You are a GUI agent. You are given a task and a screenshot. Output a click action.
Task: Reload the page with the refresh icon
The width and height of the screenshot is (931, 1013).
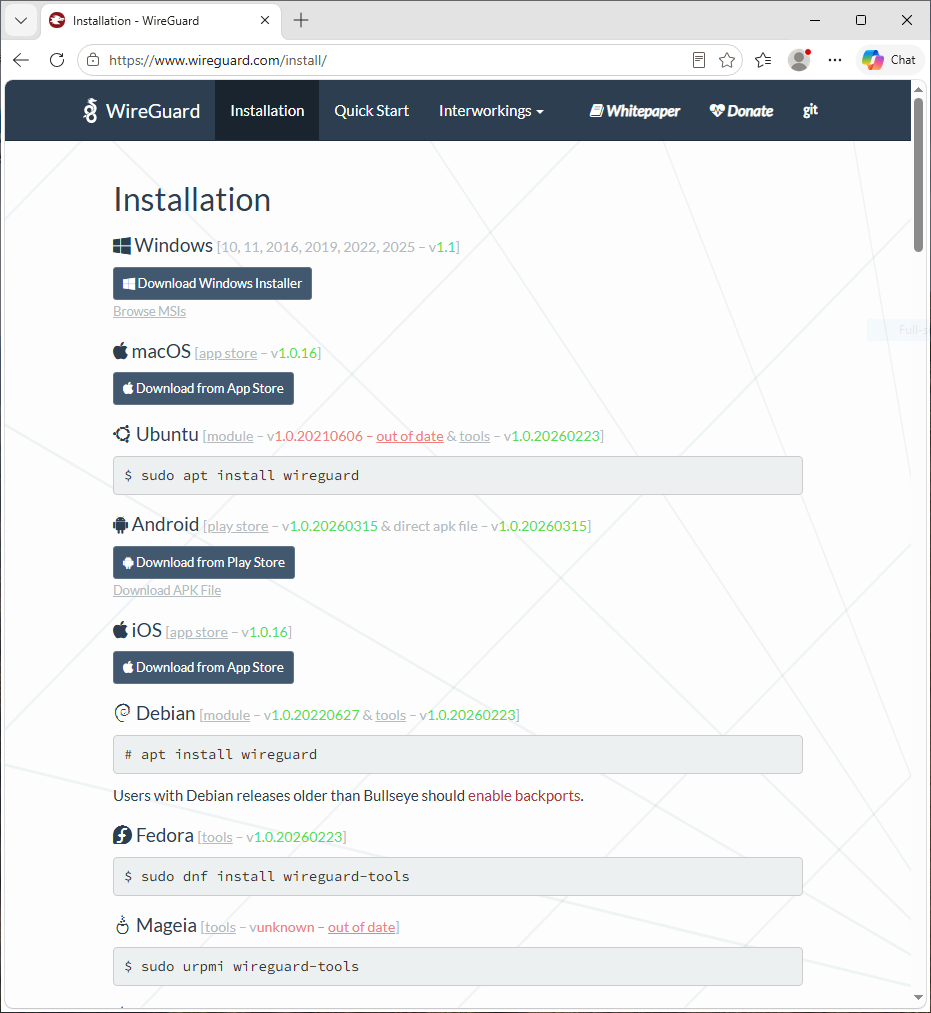pyautogui.click(x=57, y=60)
